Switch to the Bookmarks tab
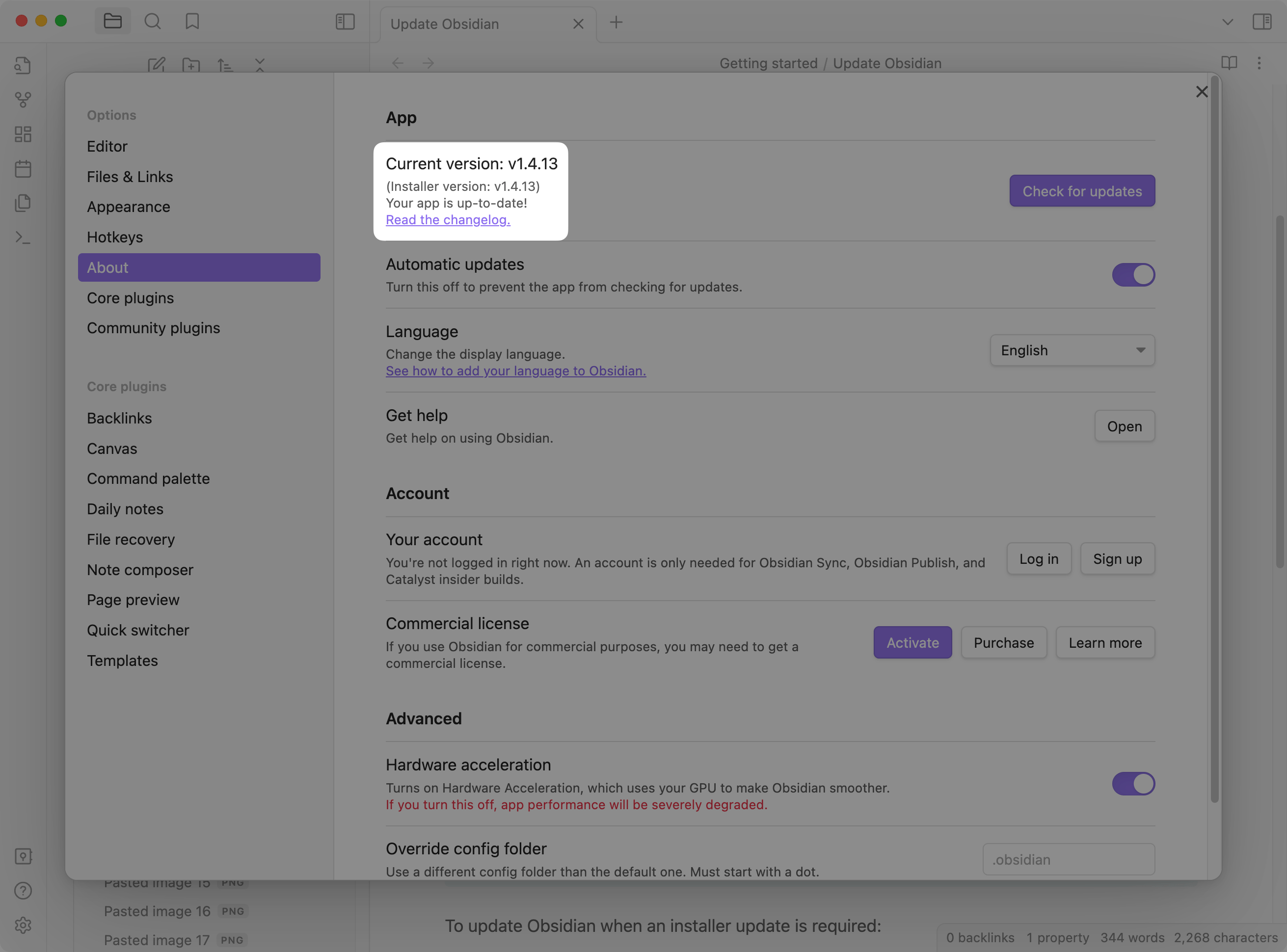The image size is (1287, 952). [x=192, y=21]
